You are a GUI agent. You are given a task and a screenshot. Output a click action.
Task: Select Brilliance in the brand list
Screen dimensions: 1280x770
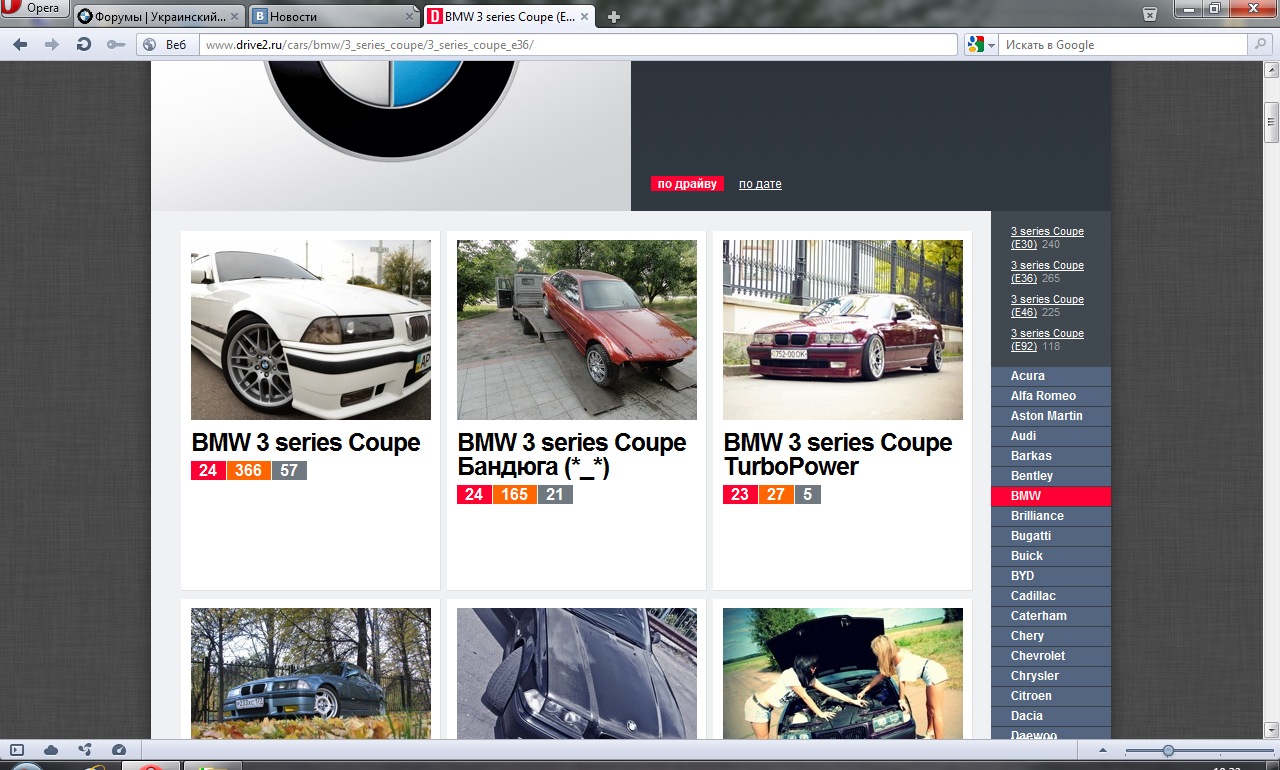coord(1051,516)
